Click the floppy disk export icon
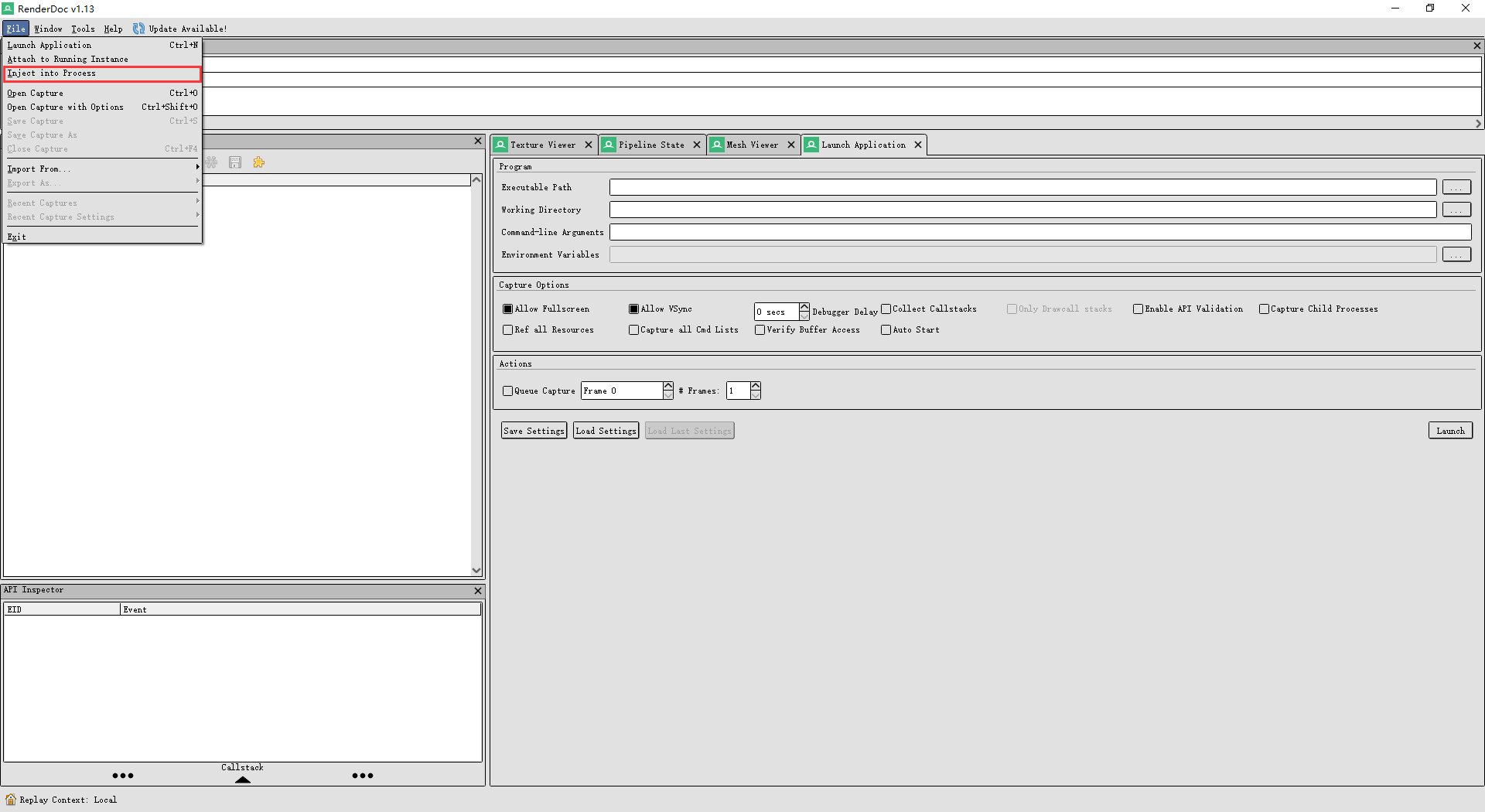The height and width of the screenshot is (812, 1485). (235, 162)
